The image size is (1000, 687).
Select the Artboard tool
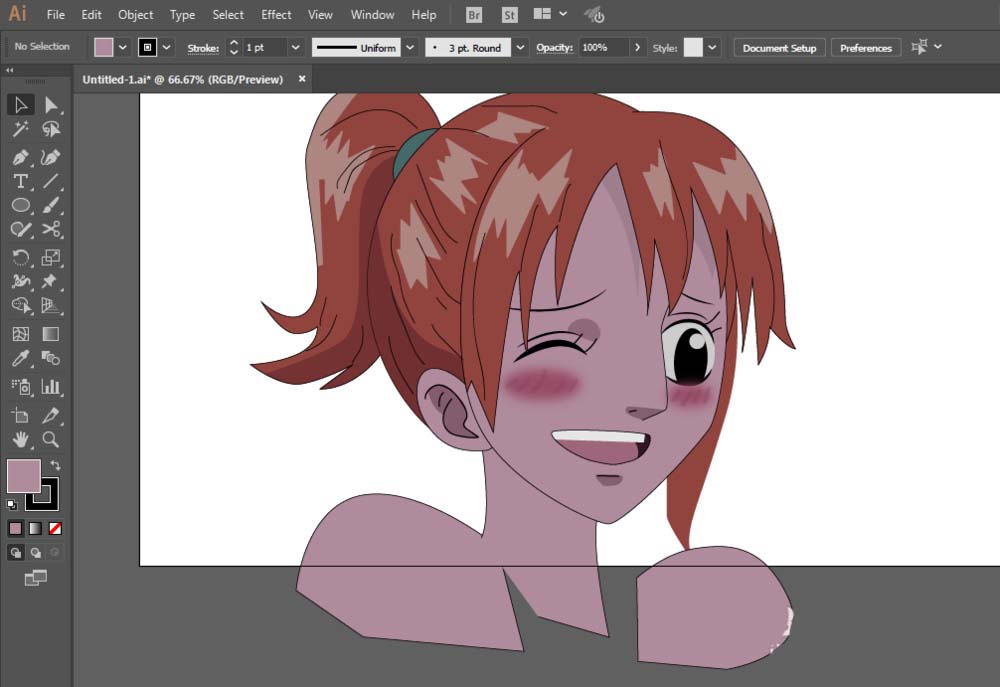click(x=20, y=415)
